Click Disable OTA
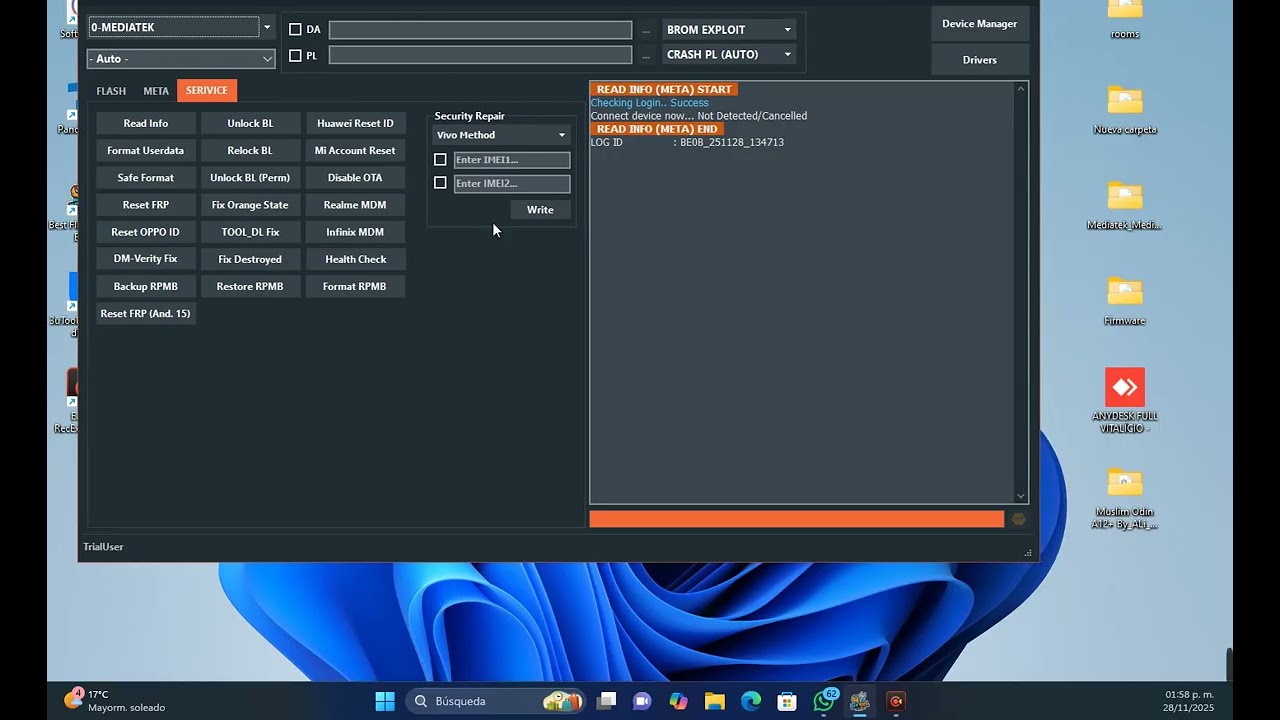This screenshot has width=1280, height=720. point(355,177)
